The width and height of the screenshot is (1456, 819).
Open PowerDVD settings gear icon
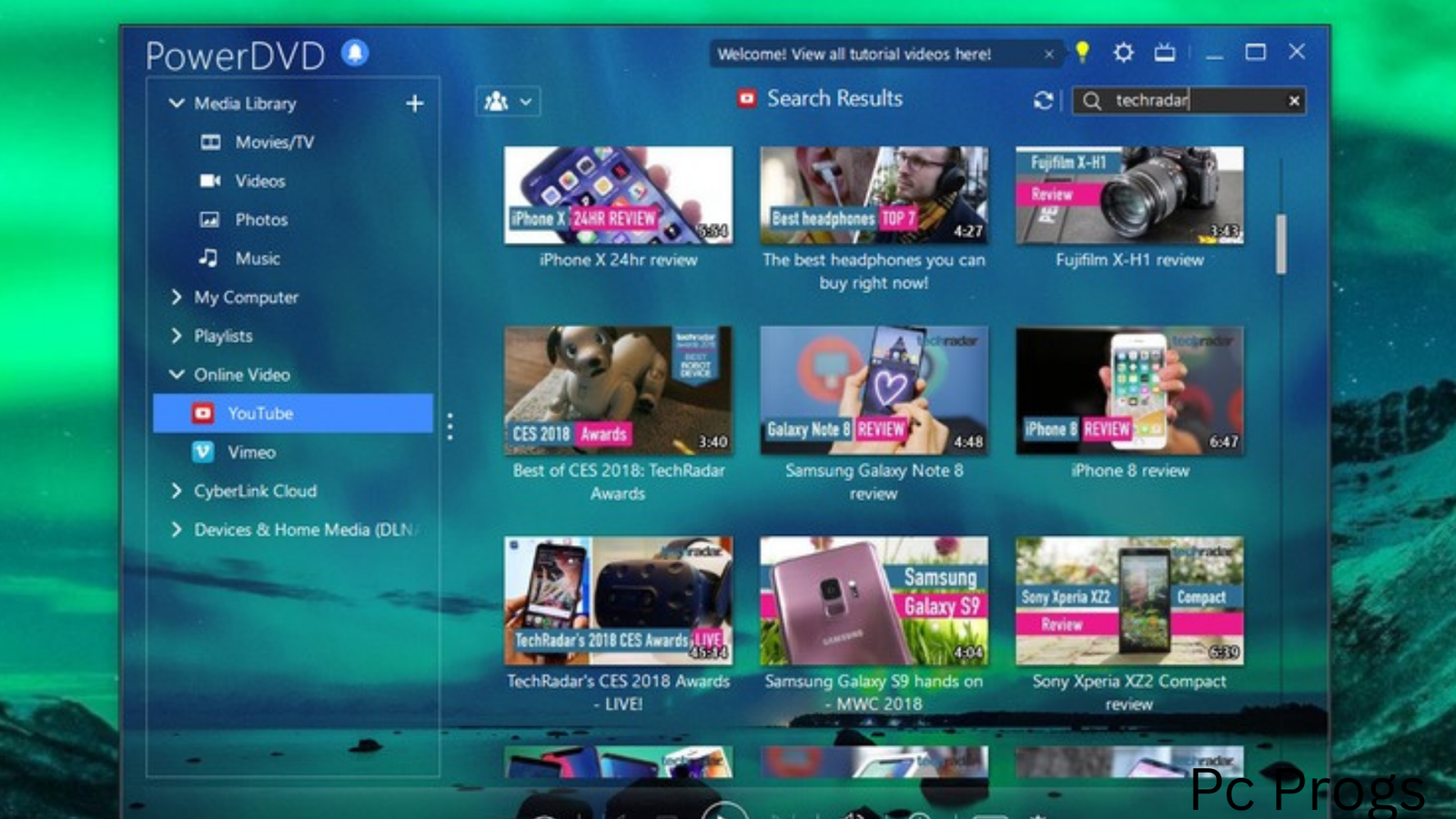[1124, 53]
